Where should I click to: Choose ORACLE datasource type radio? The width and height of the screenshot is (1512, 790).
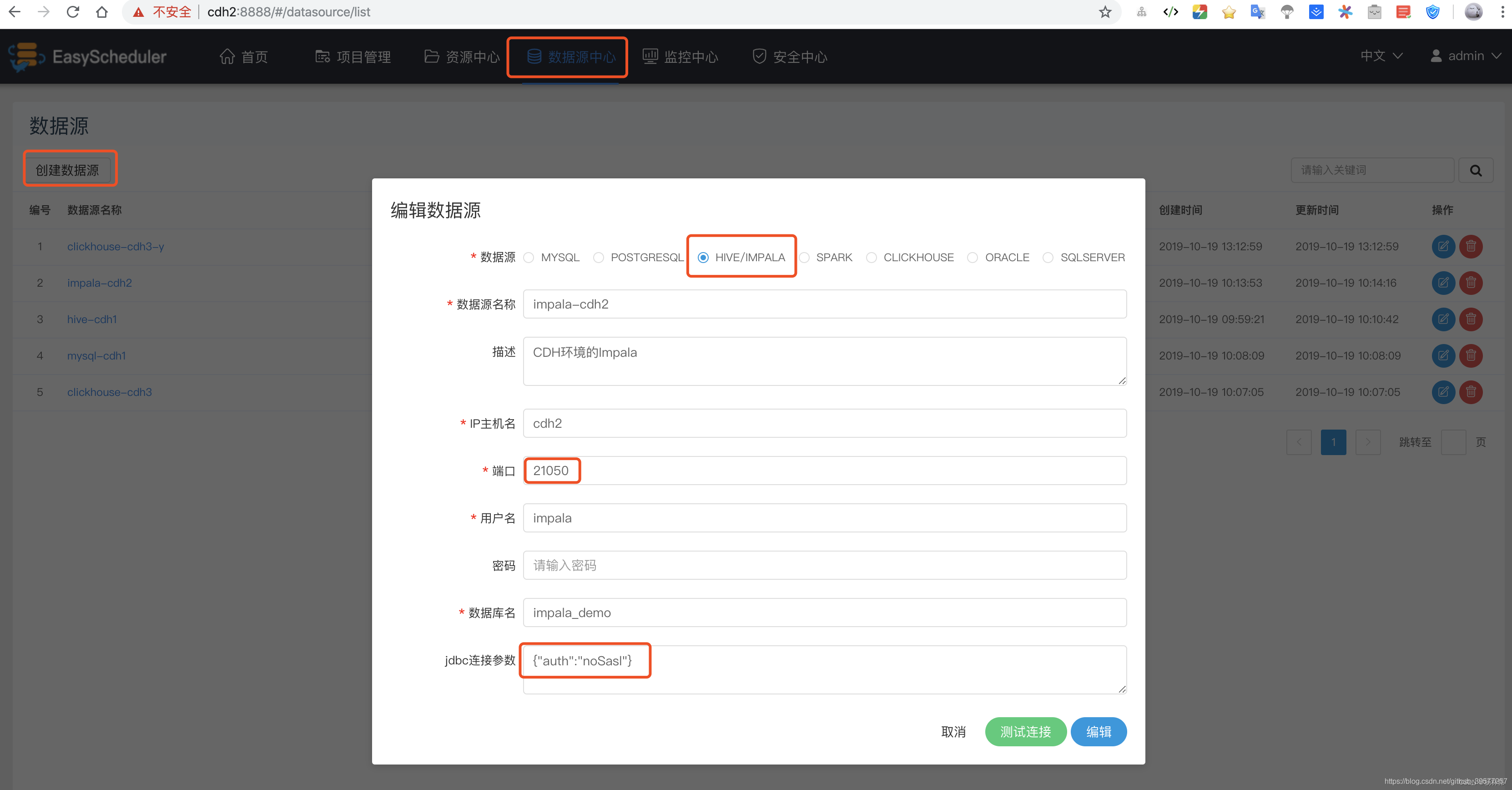[x=973, y=257]
